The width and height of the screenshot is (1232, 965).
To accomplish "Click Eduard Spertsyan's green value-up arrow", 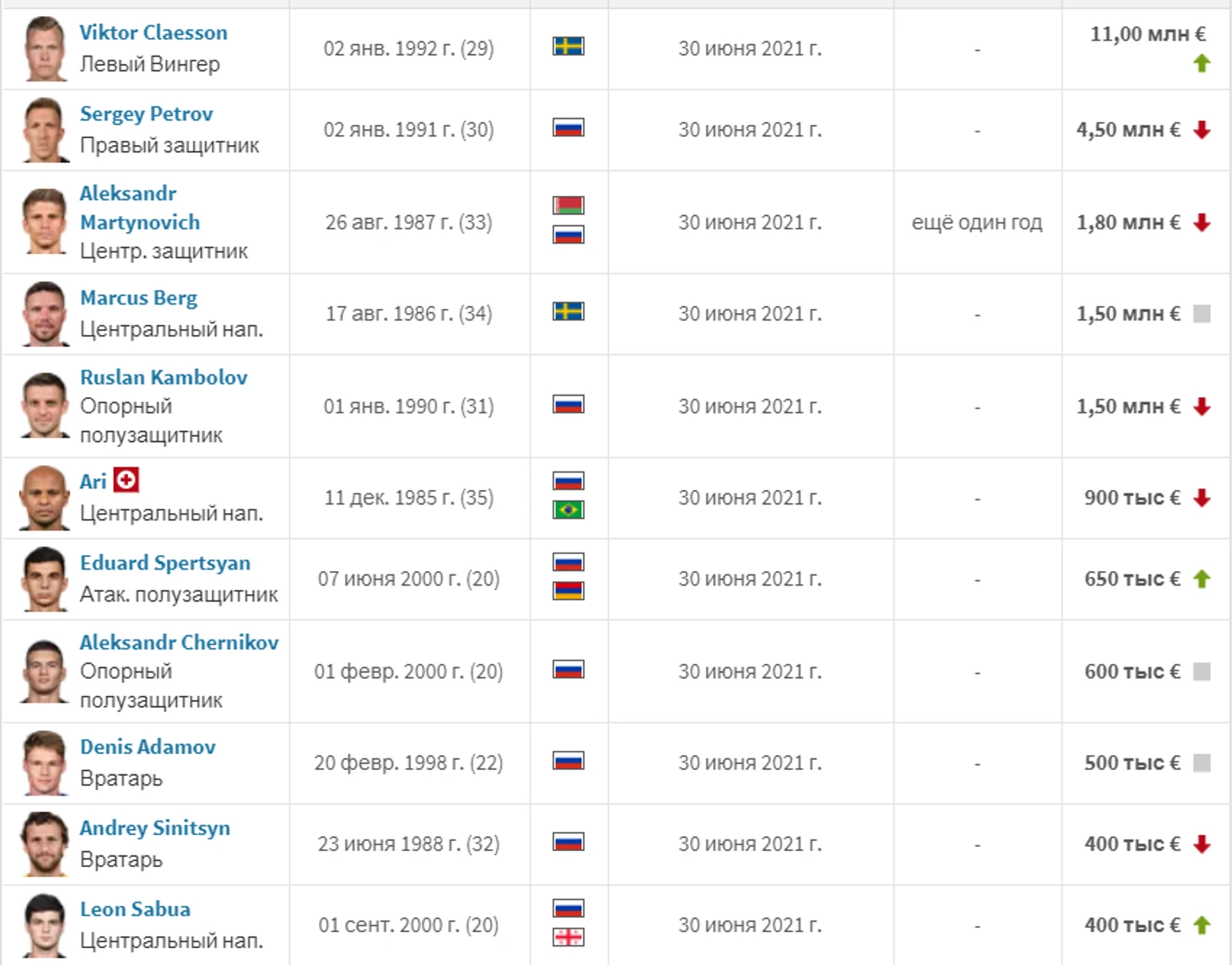I will 1202,579.
